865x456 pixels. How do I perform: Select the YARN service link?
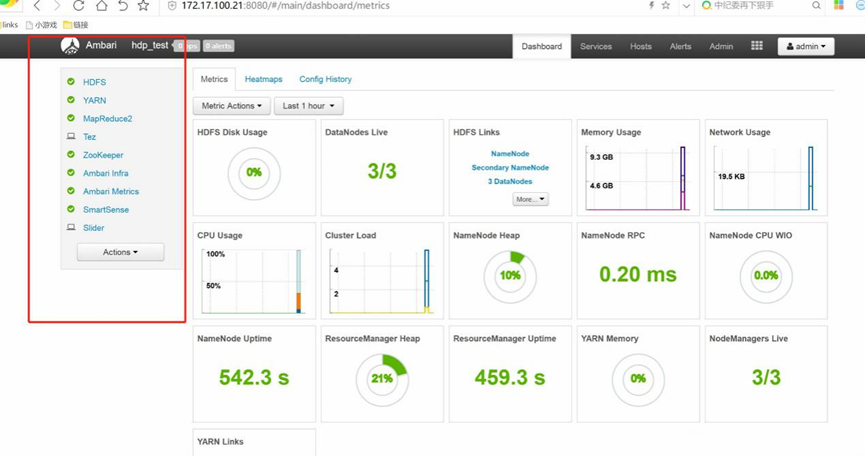(x=94, y=100)
